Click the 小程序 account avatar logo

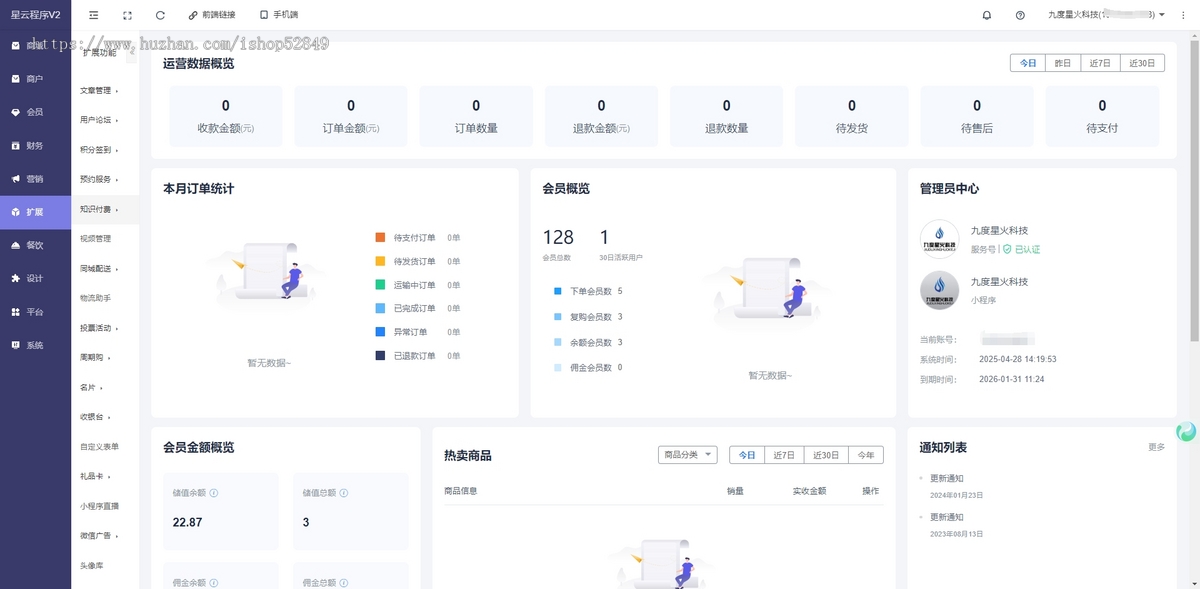point(939,290)
